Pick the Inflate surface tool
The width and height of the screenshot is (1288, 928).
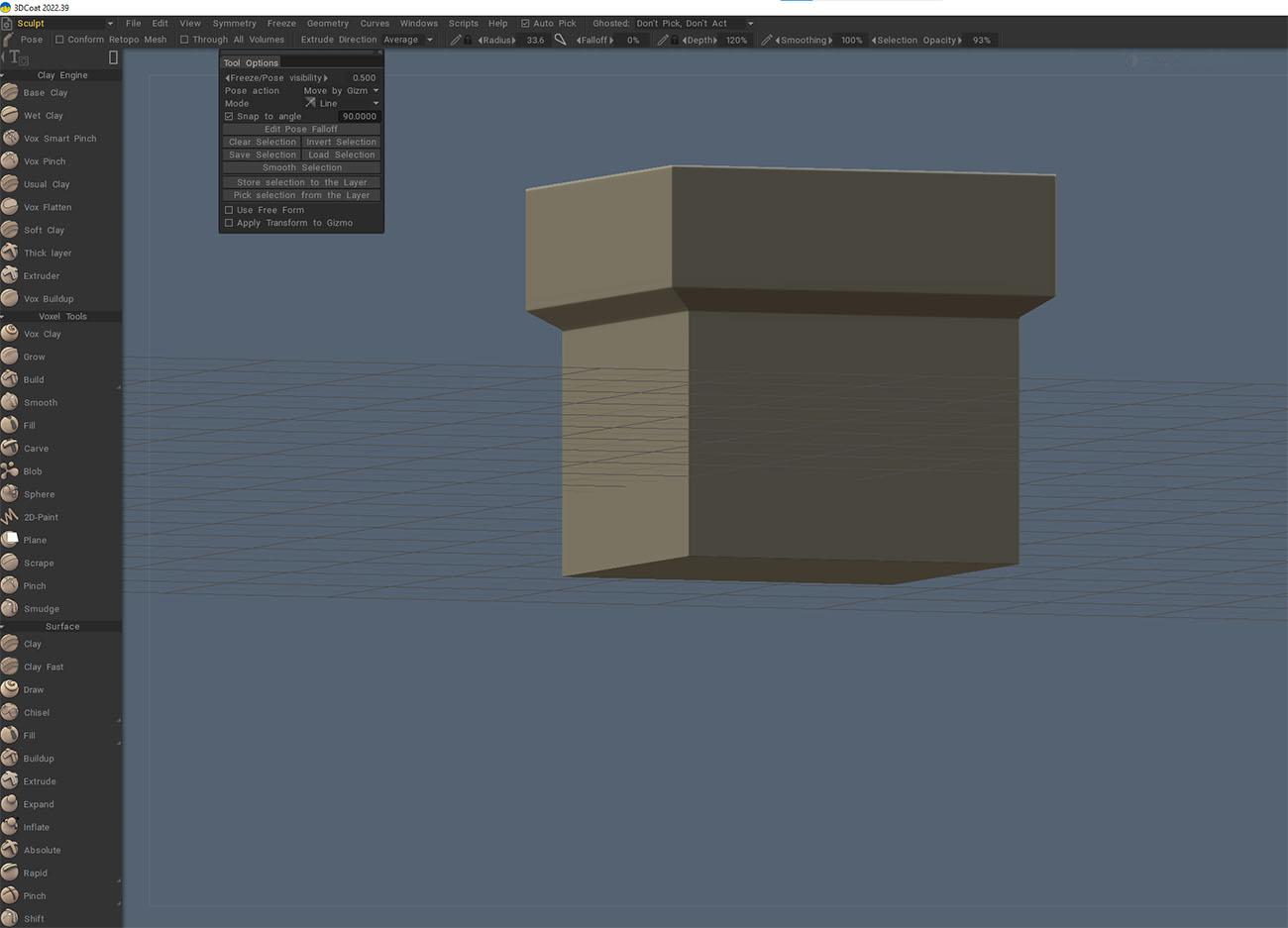35,826
